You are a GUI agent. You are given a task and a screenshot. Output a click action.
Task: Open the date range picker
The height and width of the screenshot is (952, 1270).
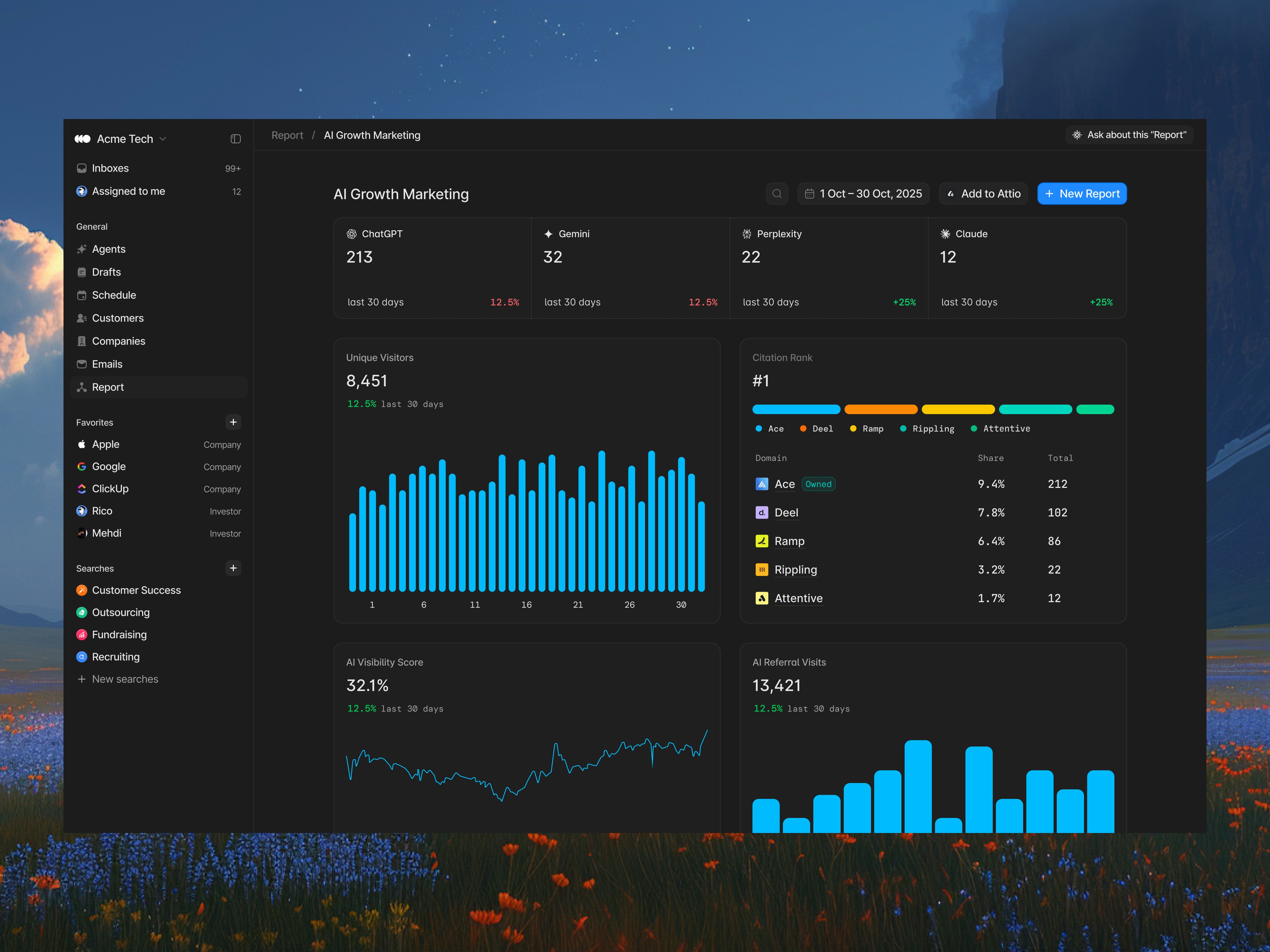(864, 194)
